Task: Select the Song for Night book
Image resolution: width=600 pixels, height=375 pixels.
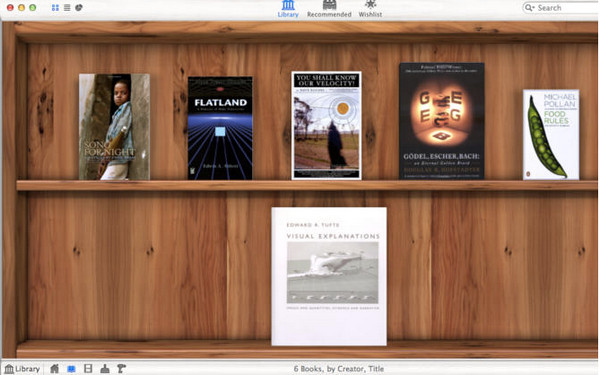Action: (x=114, y=127)
